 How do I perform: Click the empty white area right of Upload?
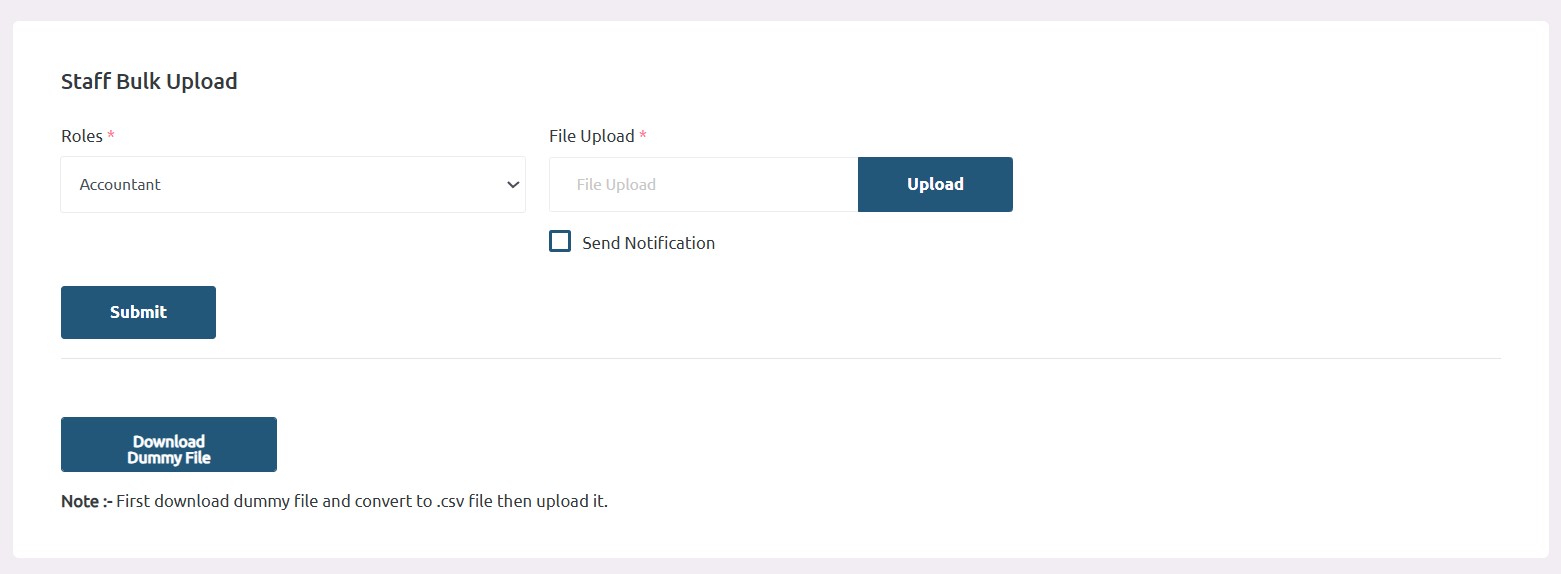tap(1256, 184)
